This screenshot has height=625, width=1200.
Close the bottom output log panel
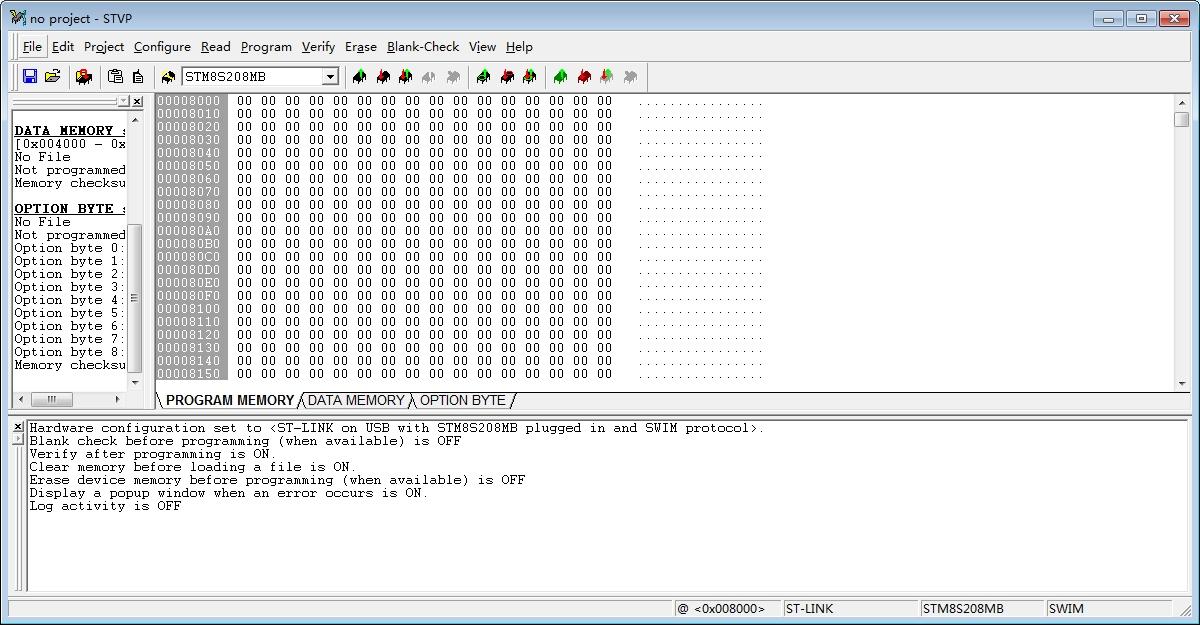(18, 428)
